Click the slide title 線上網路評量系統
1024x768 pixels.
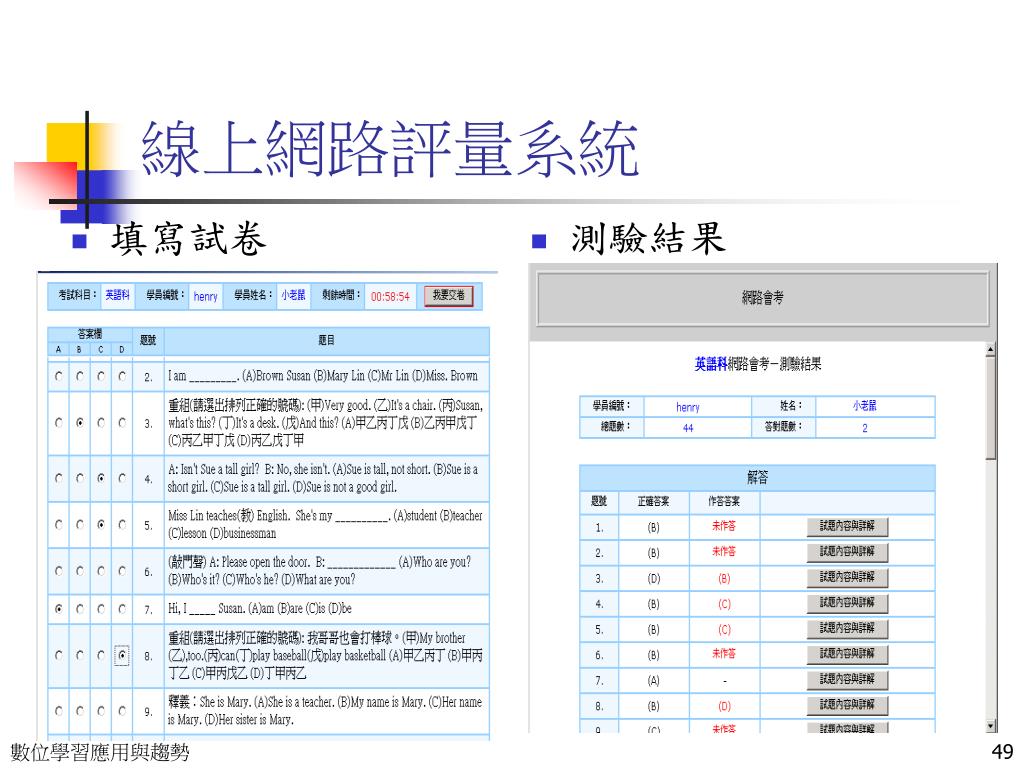[390, 150]
